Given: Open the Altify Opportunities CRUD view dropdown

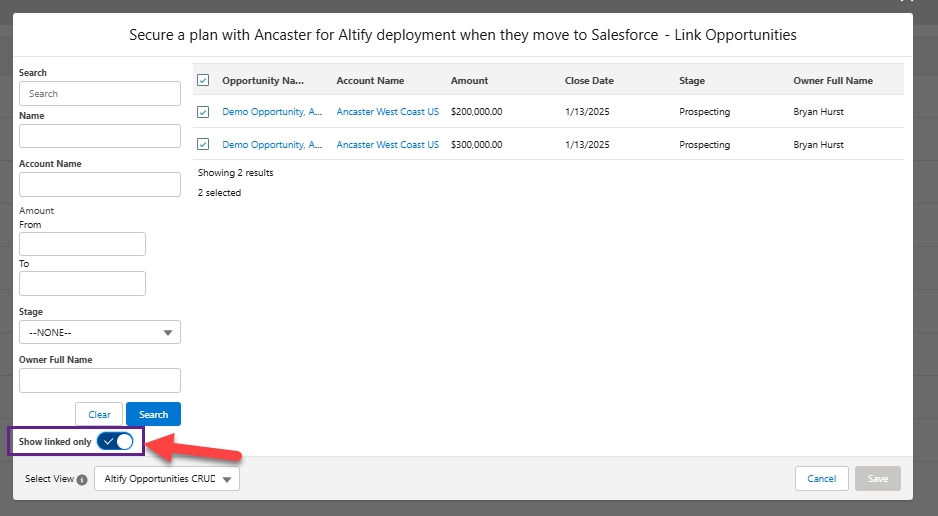Looking at the screenshot, I should click(x=167, y=479).
